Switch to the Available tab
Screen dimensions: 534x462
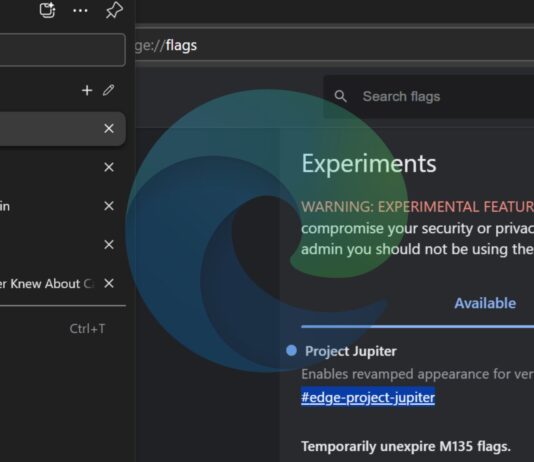[485, 303]
